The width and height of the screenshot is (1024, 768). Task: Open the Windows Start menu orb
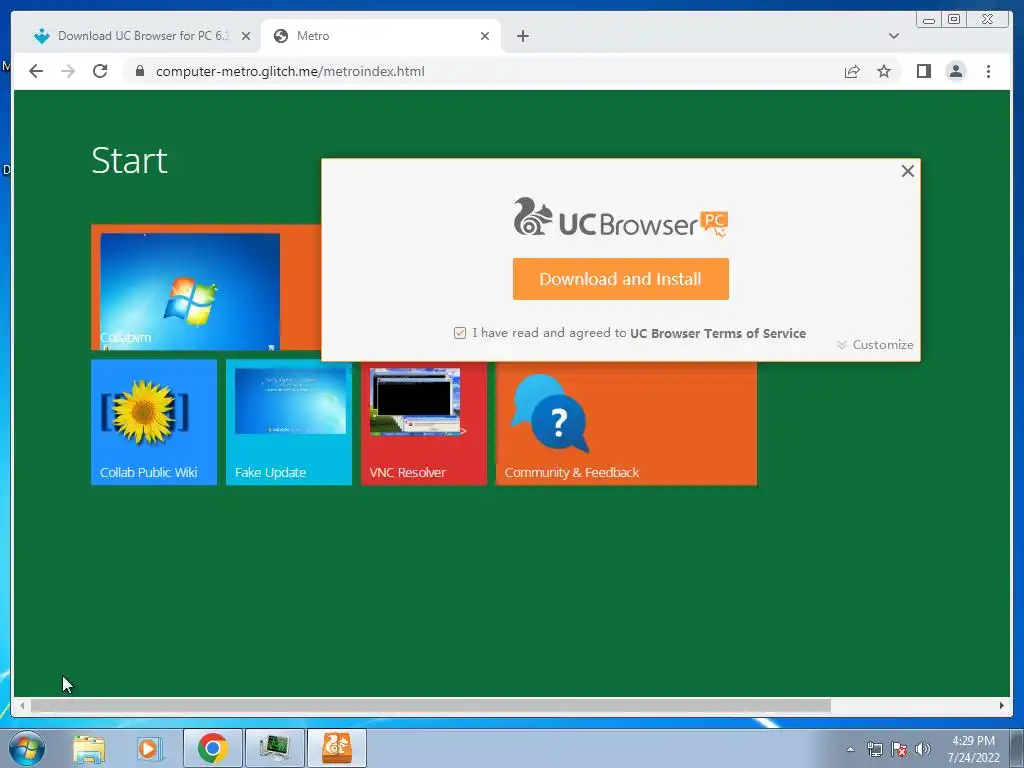[x=27, y=748]
